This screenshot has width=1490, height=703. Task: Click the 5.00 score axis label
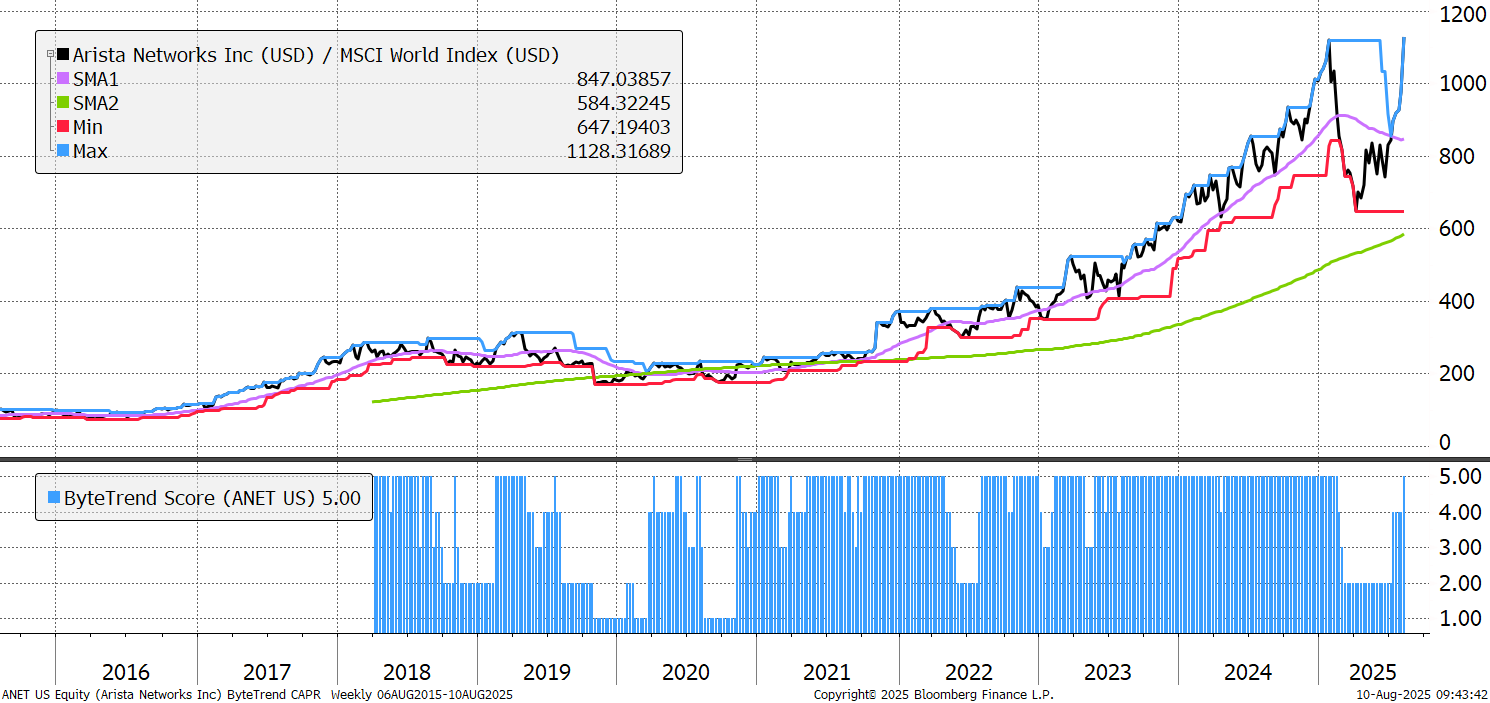1460,477
